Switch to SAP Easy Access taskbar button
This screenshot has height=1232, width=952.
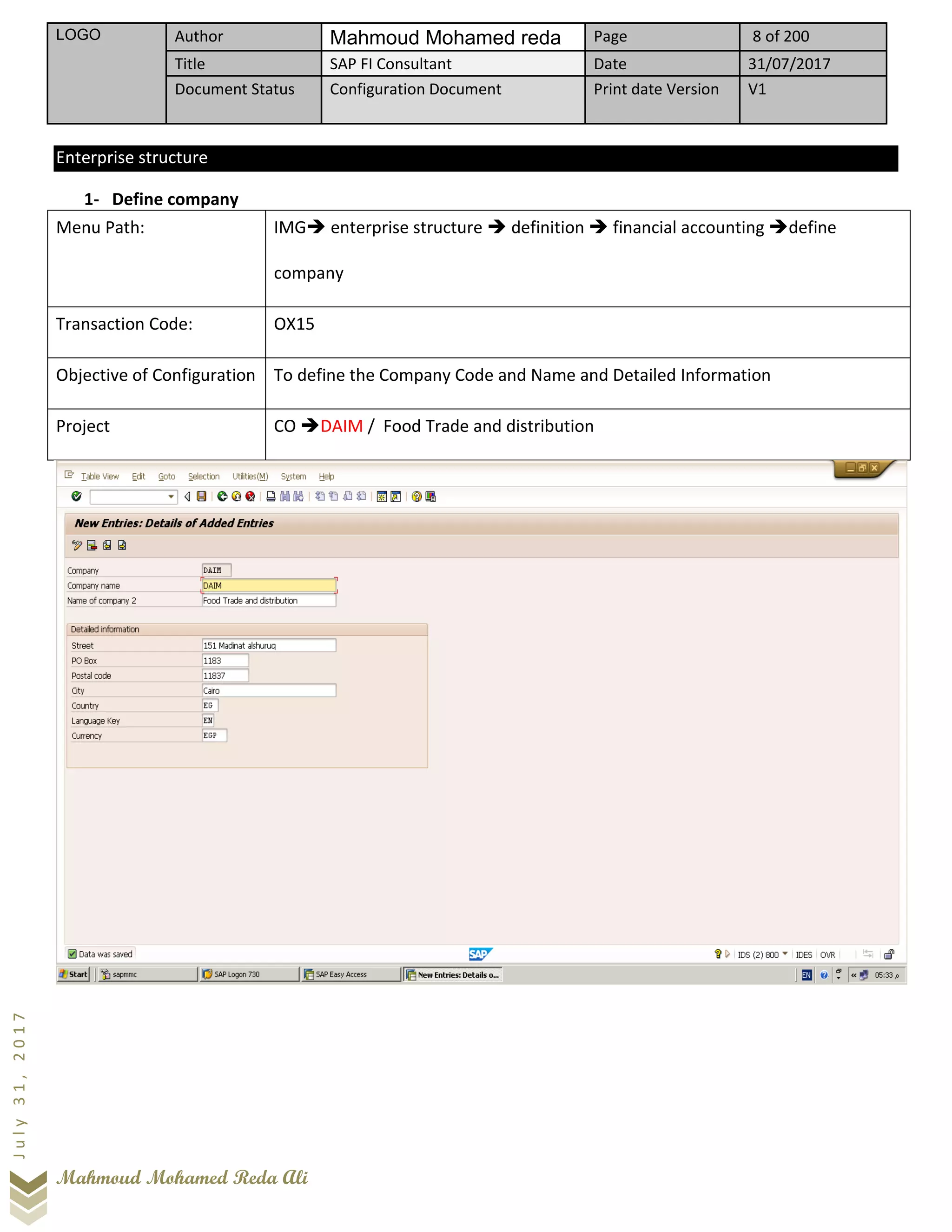(351, 974)
